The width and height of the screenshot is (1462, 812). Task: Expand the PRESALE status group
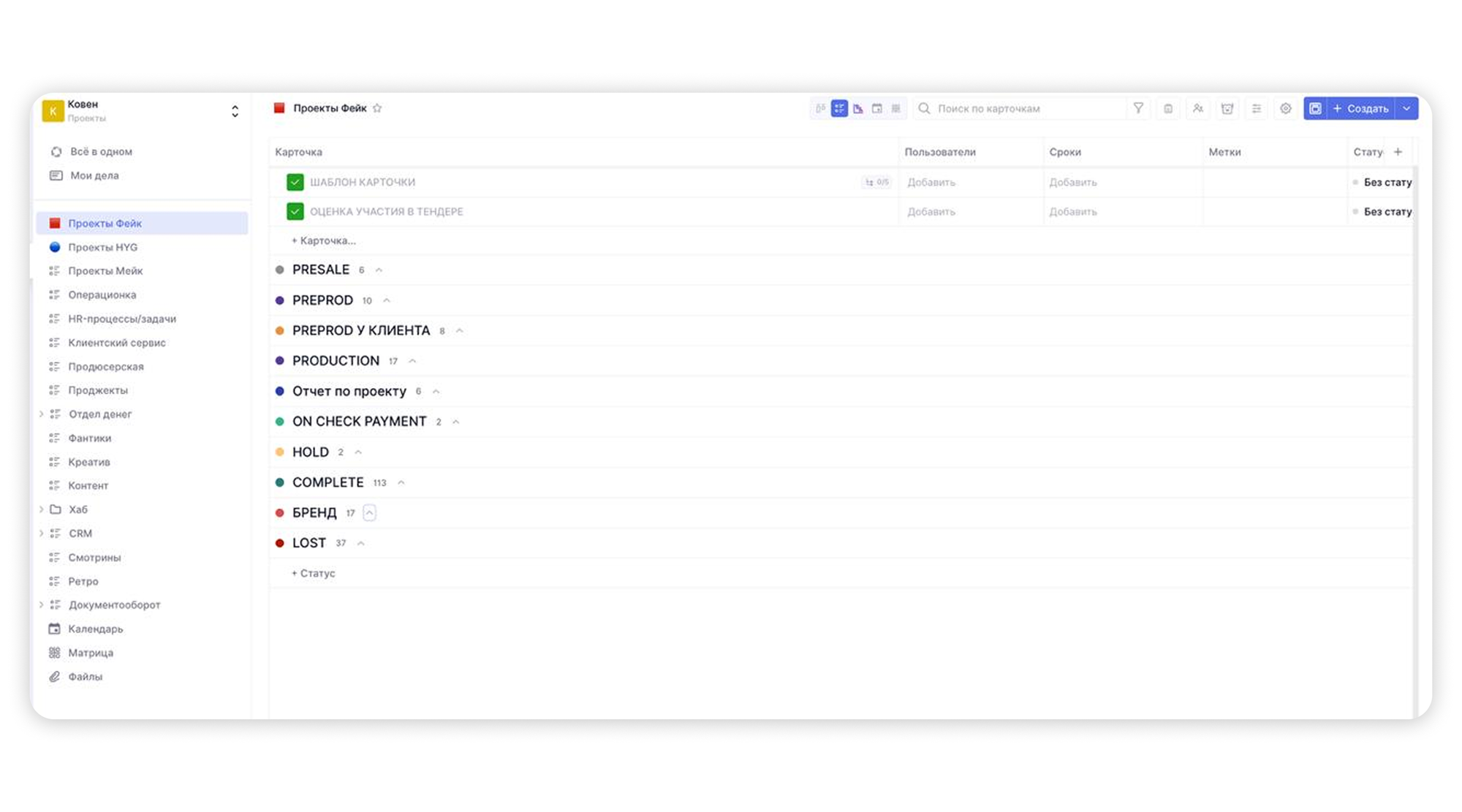[379, 270]
